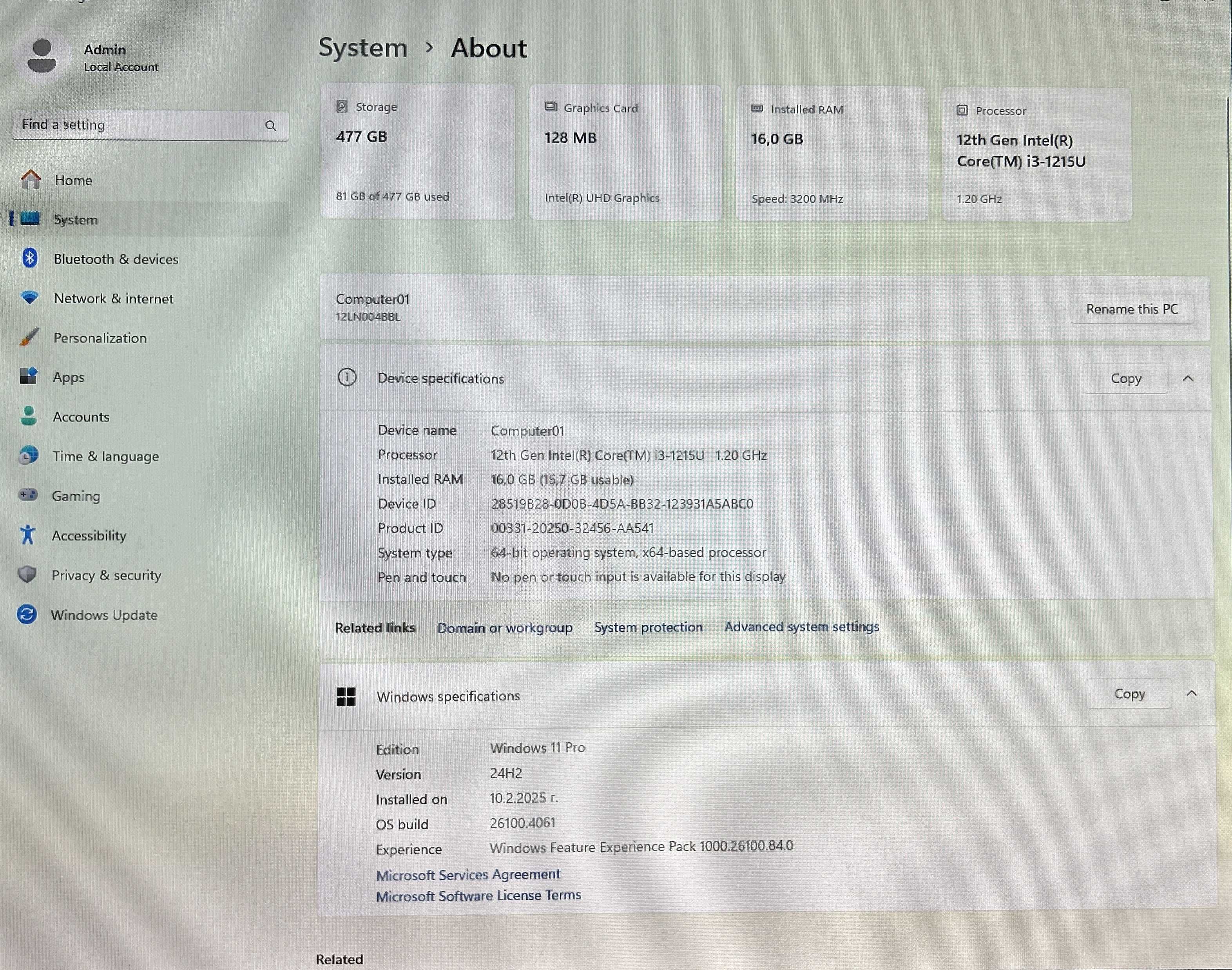Click System in the breadcrumb header
Viewport: 1232px width, 970px height.
click(x=363, y=48)
